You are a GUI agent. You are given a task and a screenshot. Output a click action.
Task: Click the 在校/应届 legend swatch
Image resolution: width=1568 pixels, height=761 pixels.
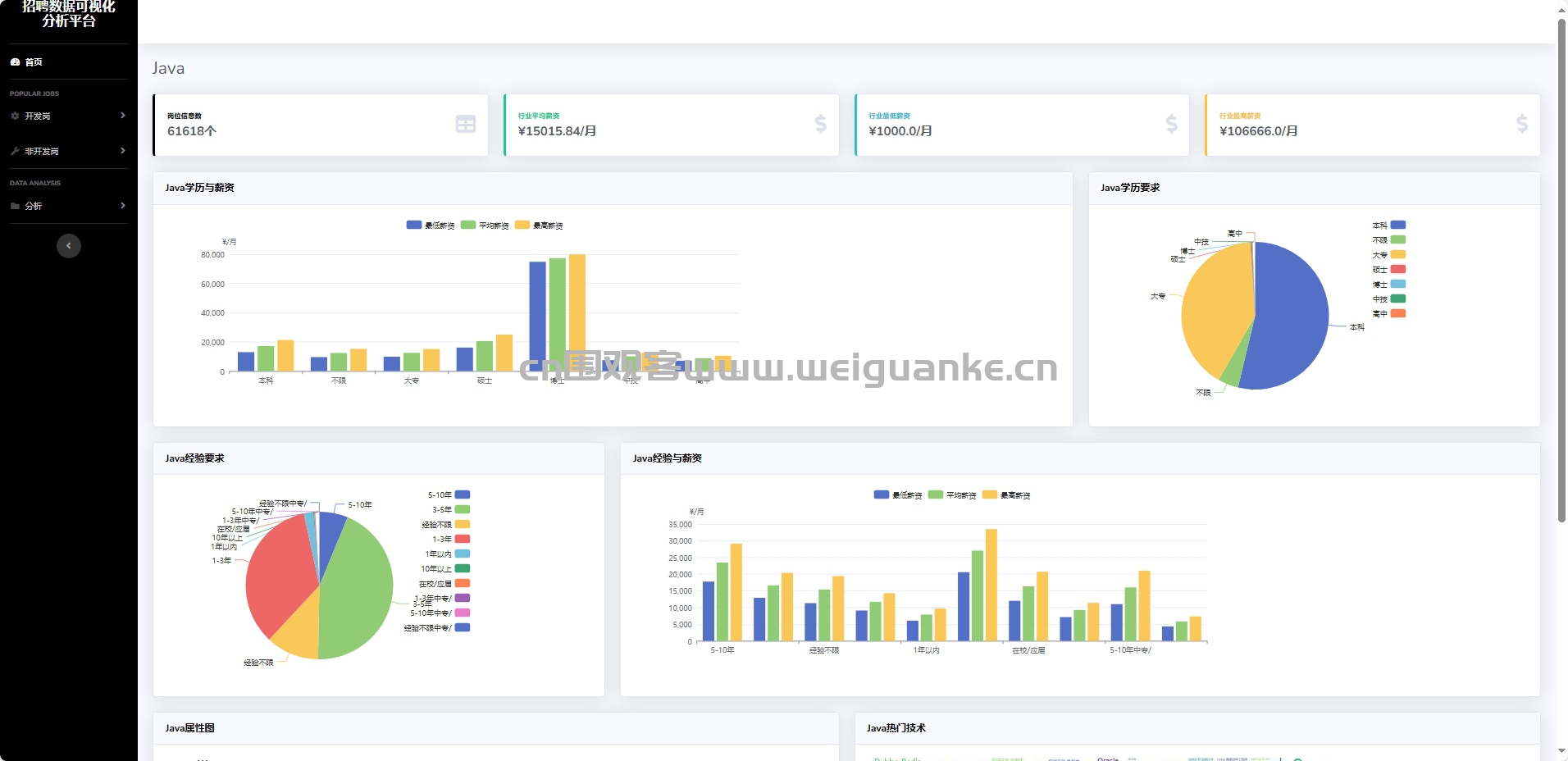click(x=463, y=583)
